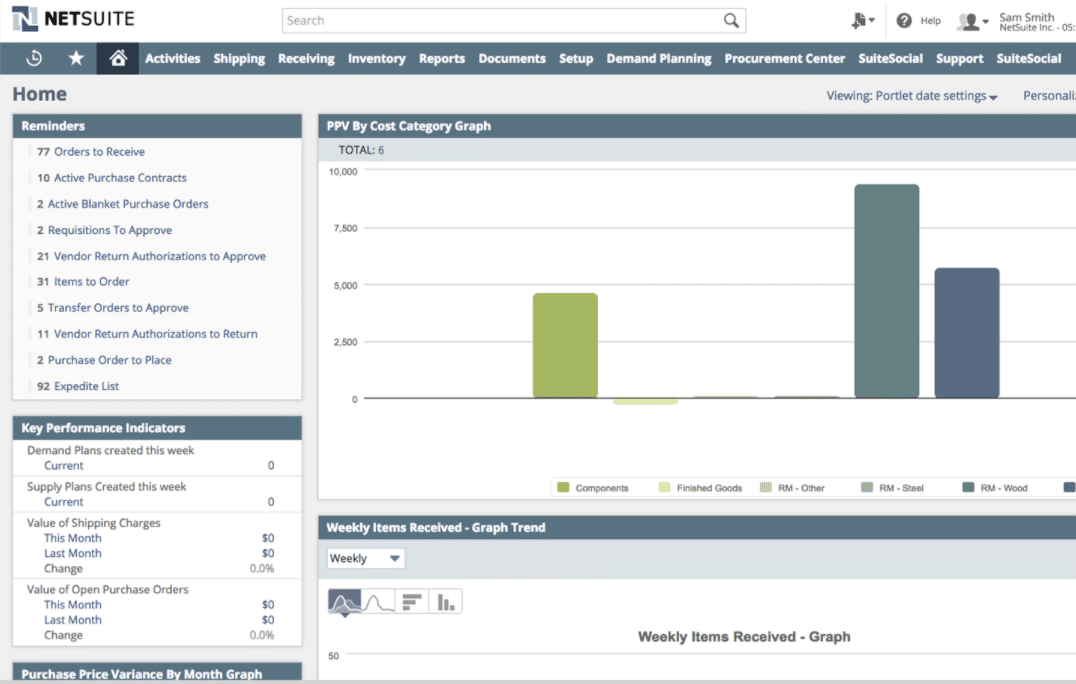
Task: Click inside the global search field
Action: click(x=500, y=19)
